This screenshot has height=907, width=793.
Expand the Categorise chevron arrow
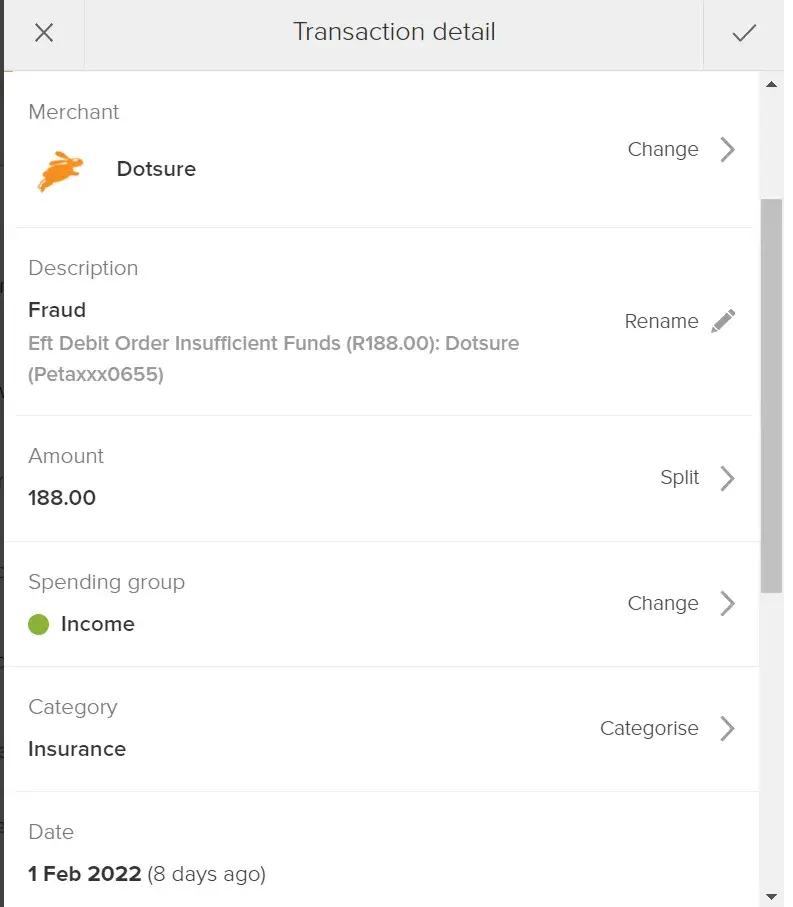coord(728,729)
